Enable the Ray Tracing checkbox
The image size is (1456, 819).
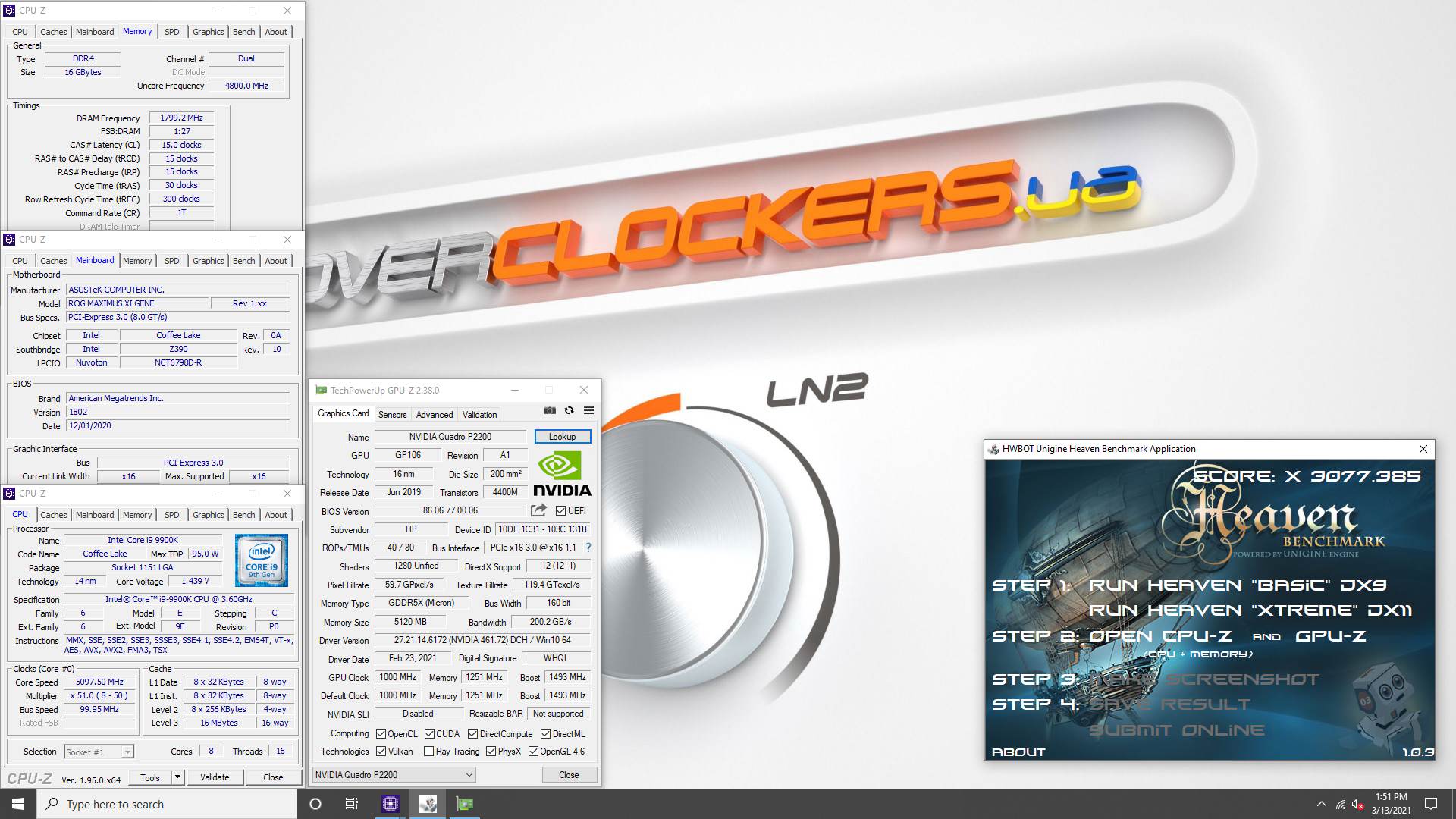(x=428, y=752)
